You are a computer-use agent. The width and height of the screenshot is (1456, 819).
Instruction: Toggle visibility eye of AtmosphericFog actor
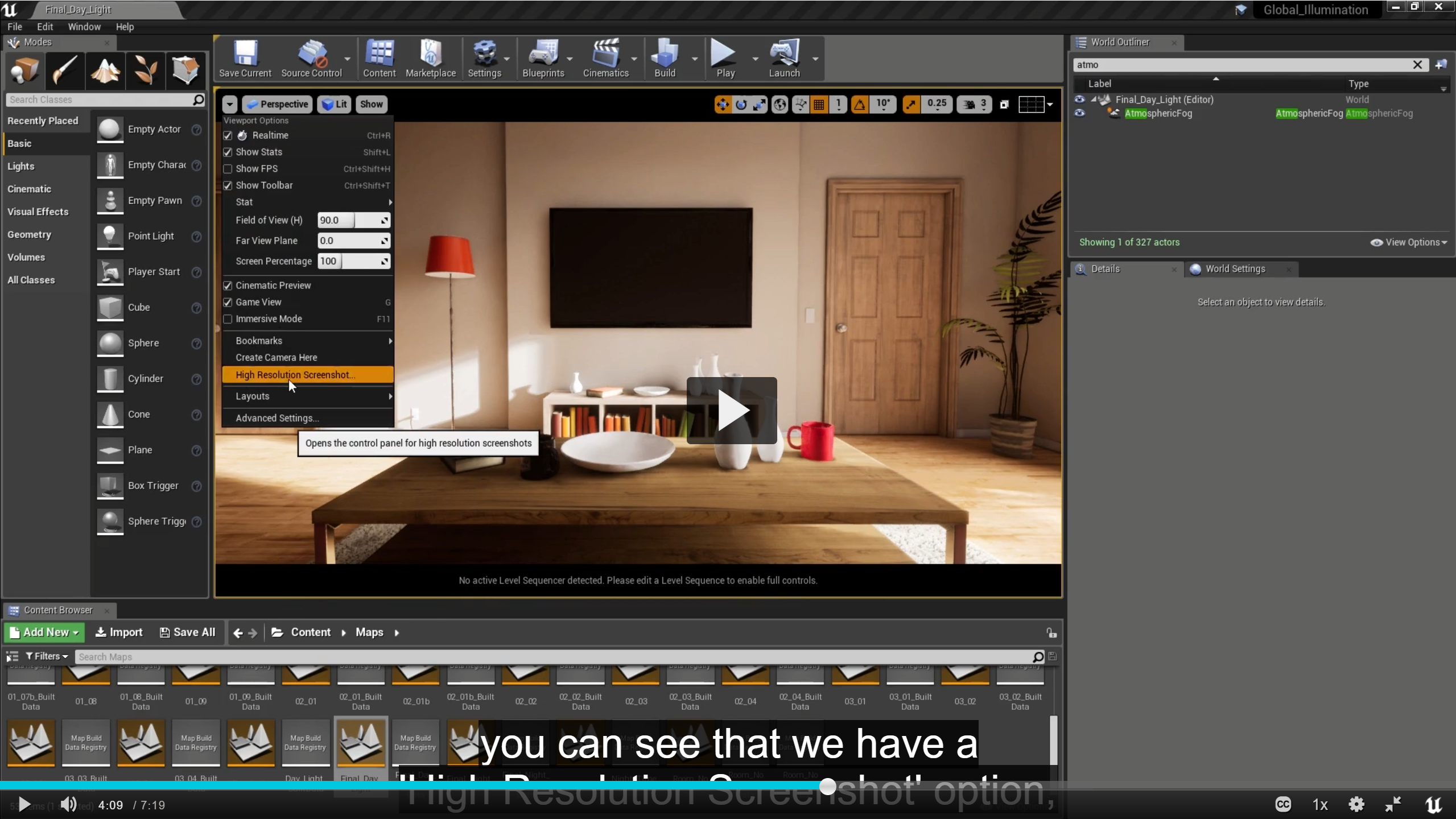1079,113
